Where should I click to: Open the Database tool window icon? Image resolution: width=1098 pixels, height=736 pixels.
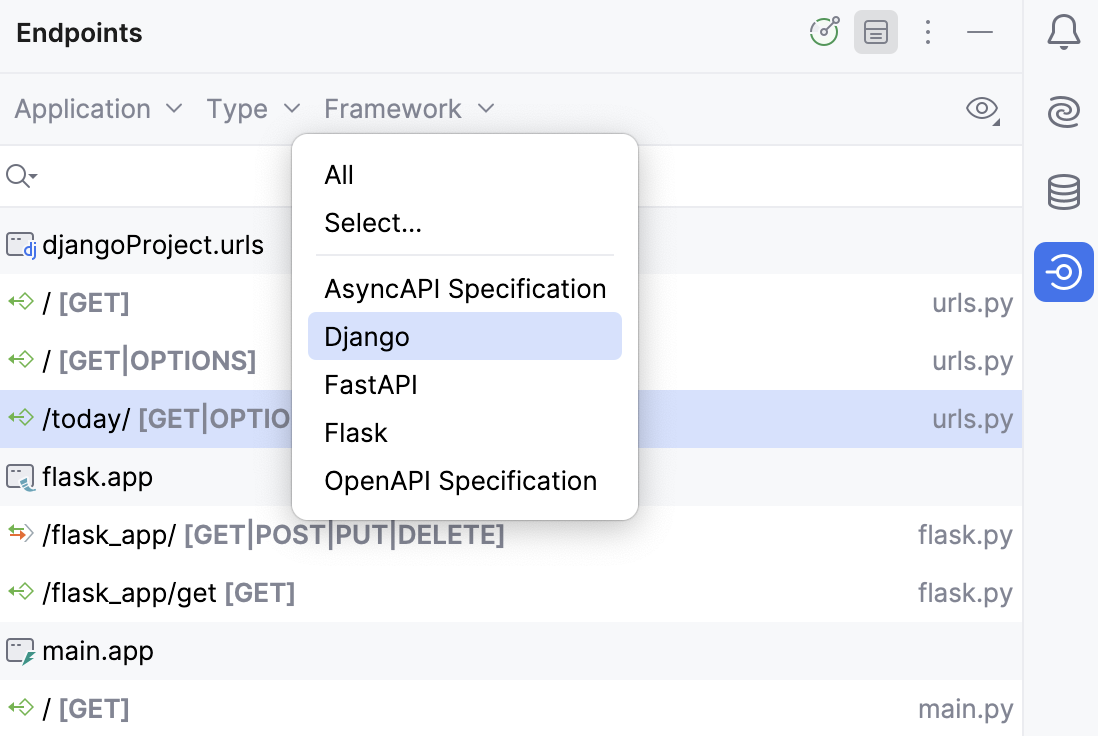pyautogui.click(x=1064, y=192)
